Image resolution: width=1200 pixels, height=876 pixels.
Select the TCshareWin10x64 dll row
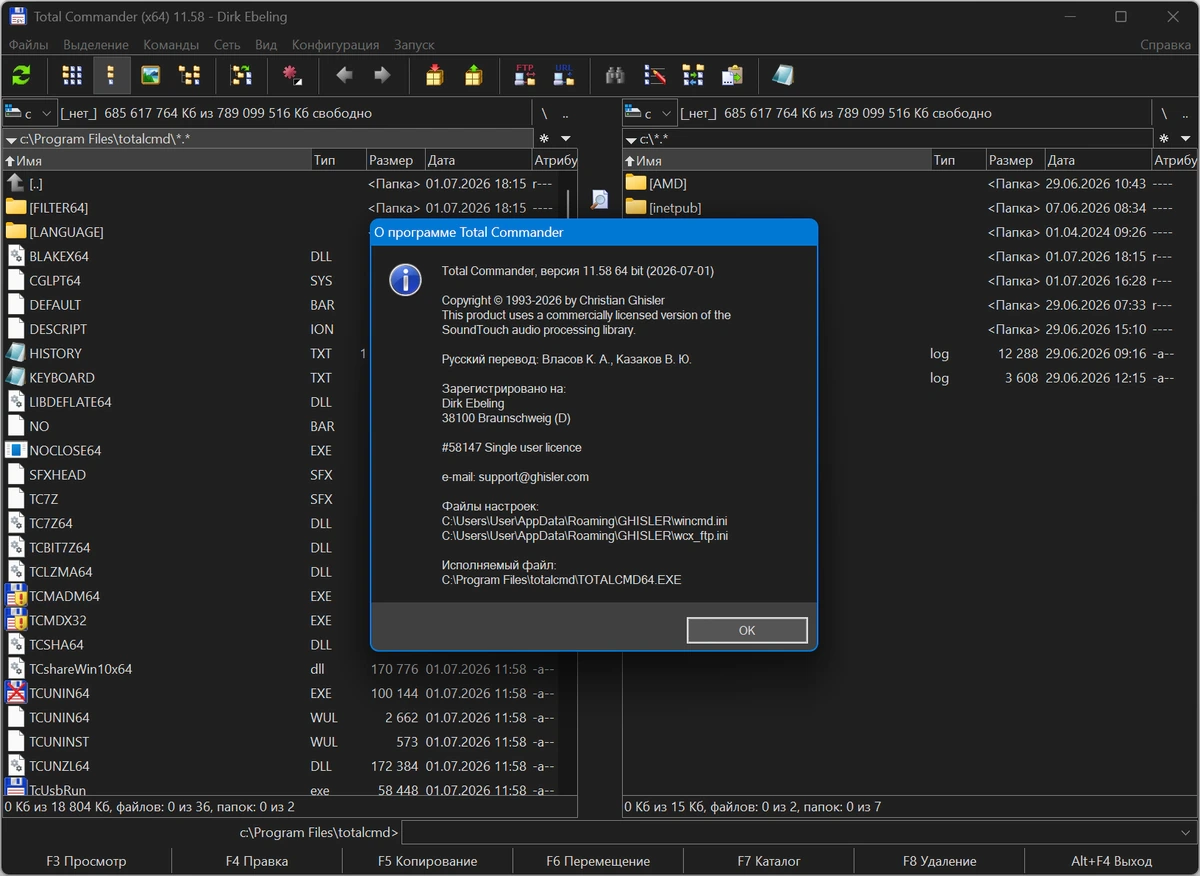click(278, 669)
